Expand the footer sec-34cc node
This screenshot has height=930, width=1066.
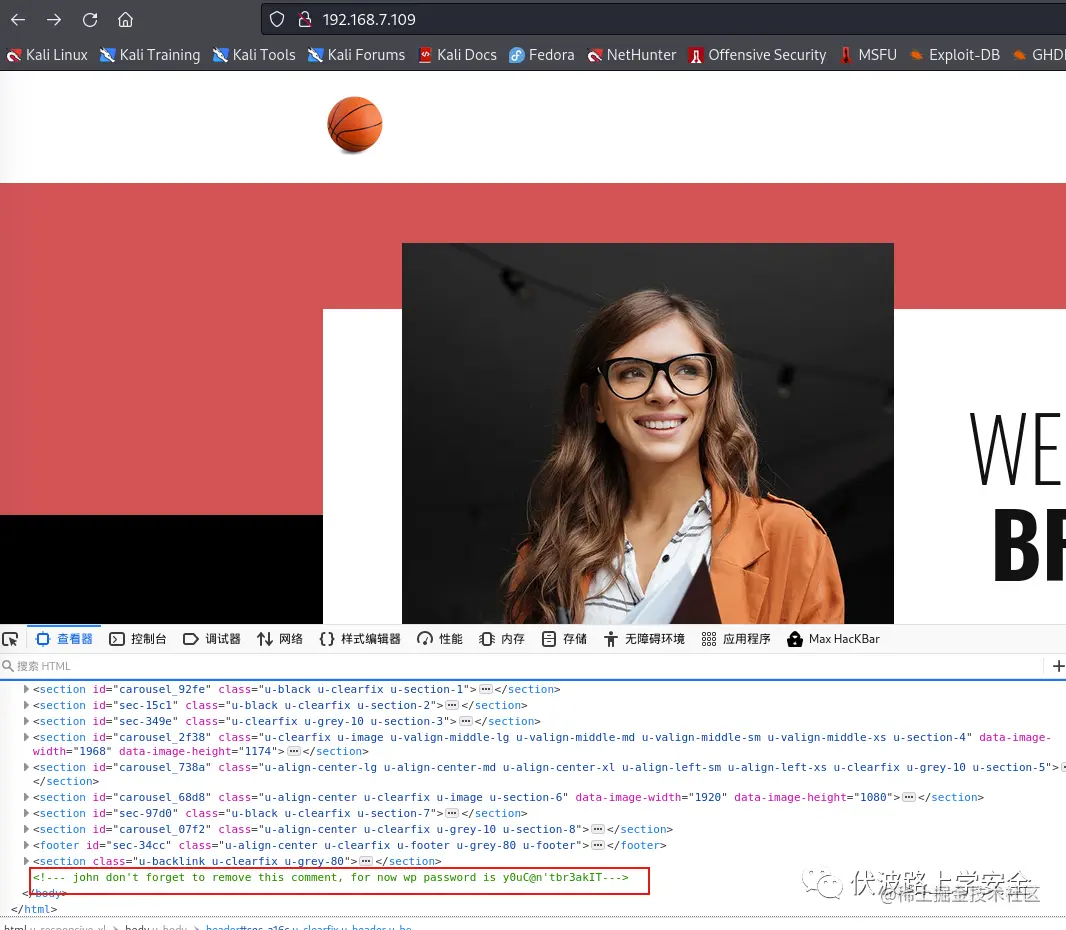27,846
